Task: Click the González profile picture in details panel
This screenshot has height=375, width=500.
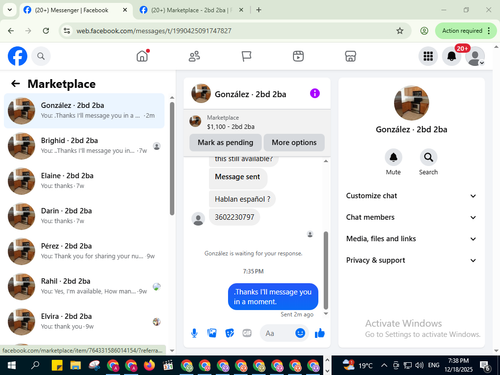Action: pos(411,103)
